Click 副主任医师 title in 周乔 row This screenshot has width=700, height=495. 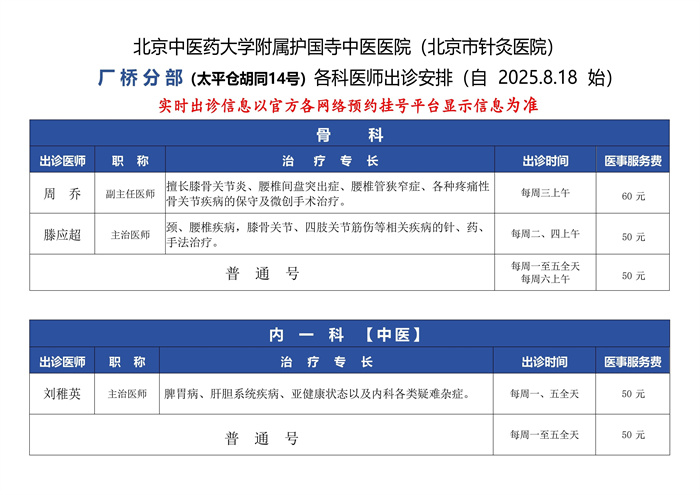pyautogui.click(x=130, y=194)
